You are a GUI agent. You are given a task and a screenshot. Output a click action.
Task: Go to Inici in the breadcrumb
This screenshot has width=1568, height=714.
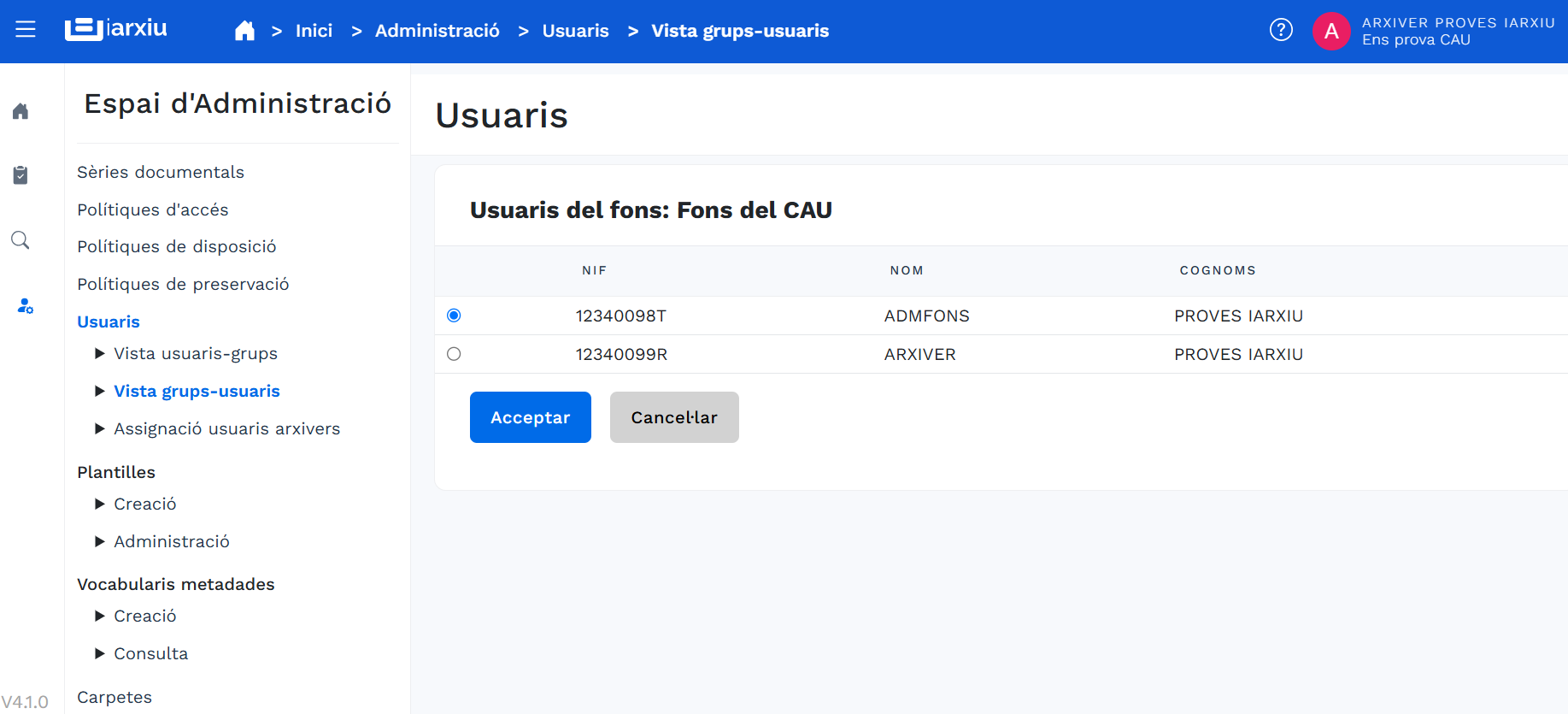[314, 31]
